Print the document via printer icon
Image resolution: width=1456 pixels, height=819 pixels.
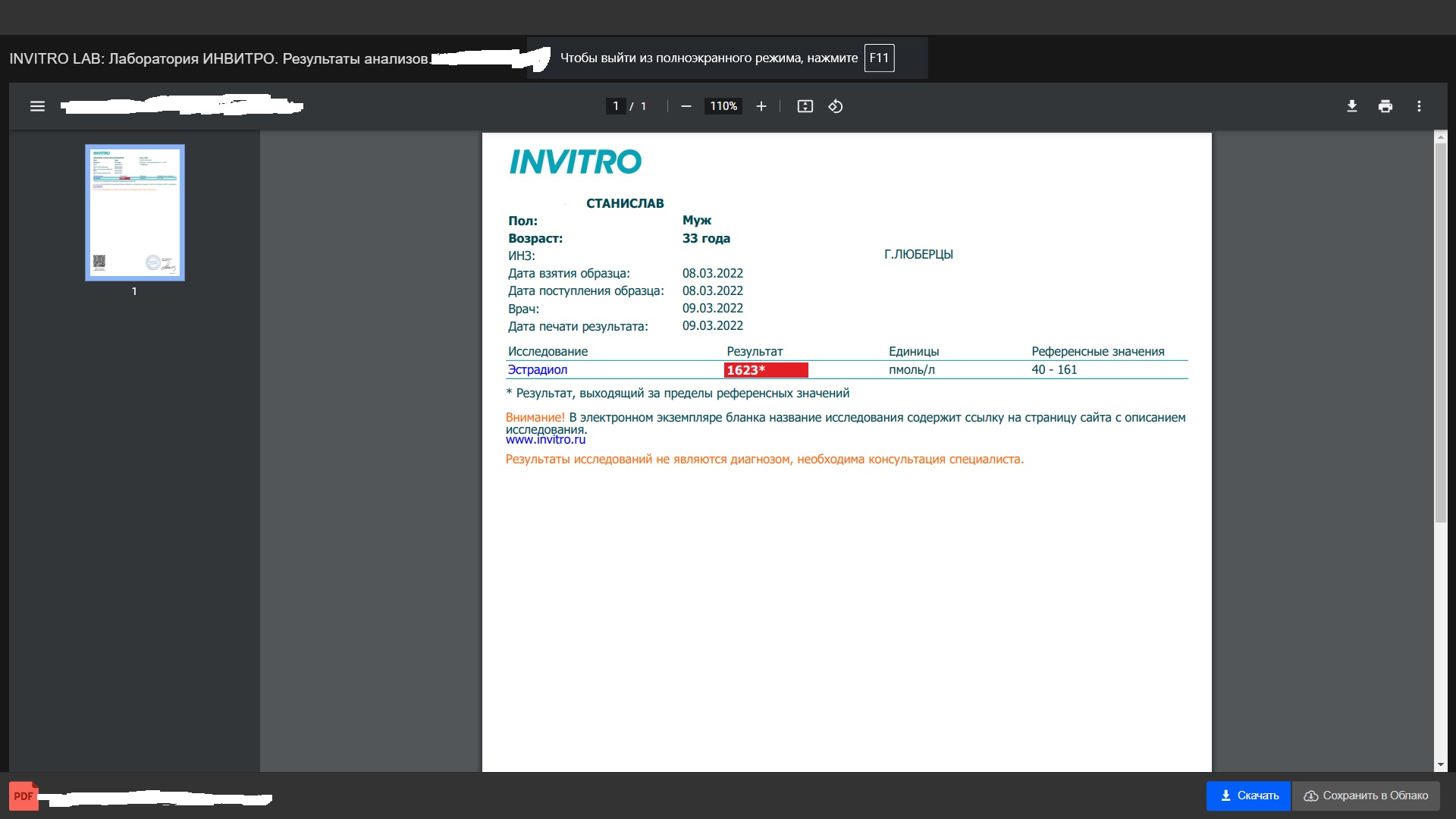[1385, 106]
